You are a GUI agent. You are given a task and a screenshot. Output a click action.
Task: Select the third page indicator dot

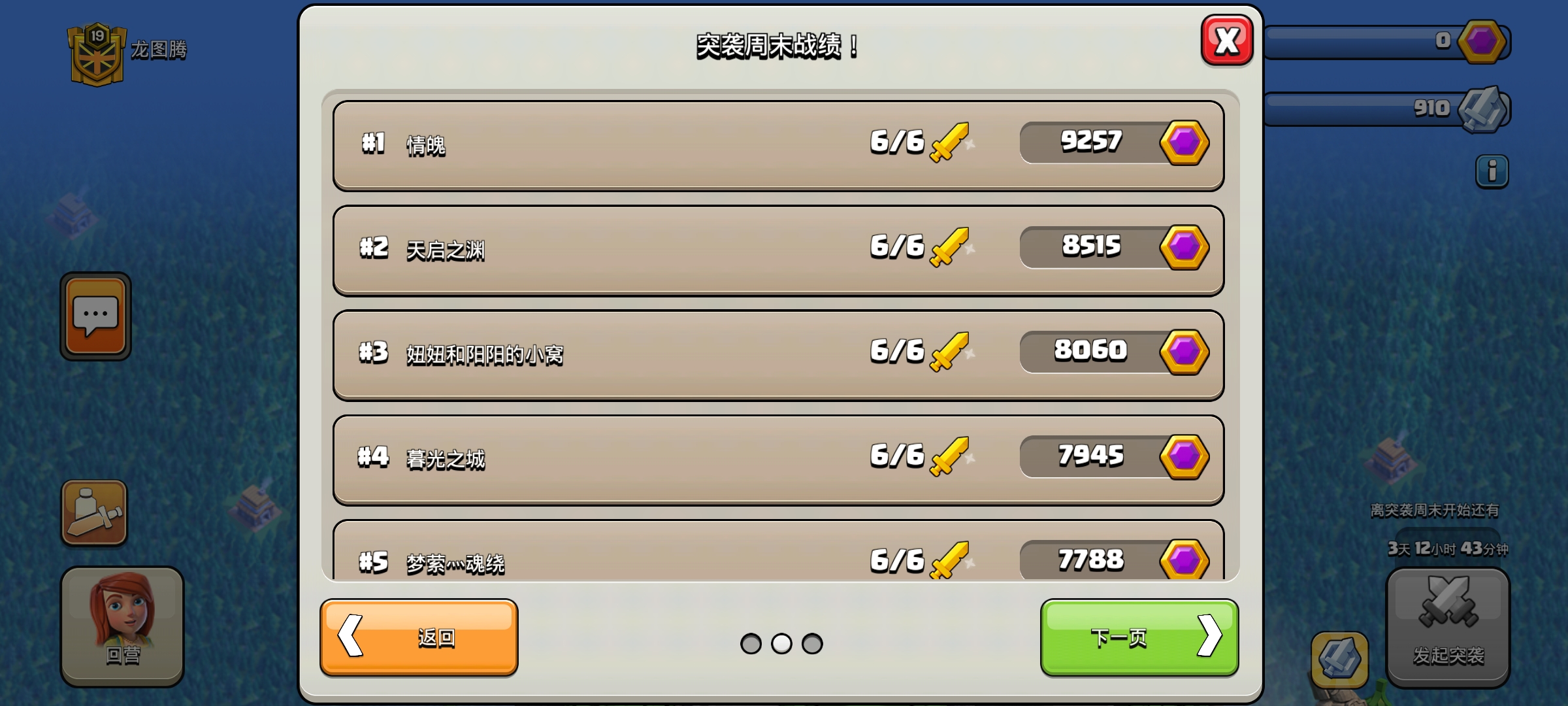pyautogui.click(x=812, y=644)
